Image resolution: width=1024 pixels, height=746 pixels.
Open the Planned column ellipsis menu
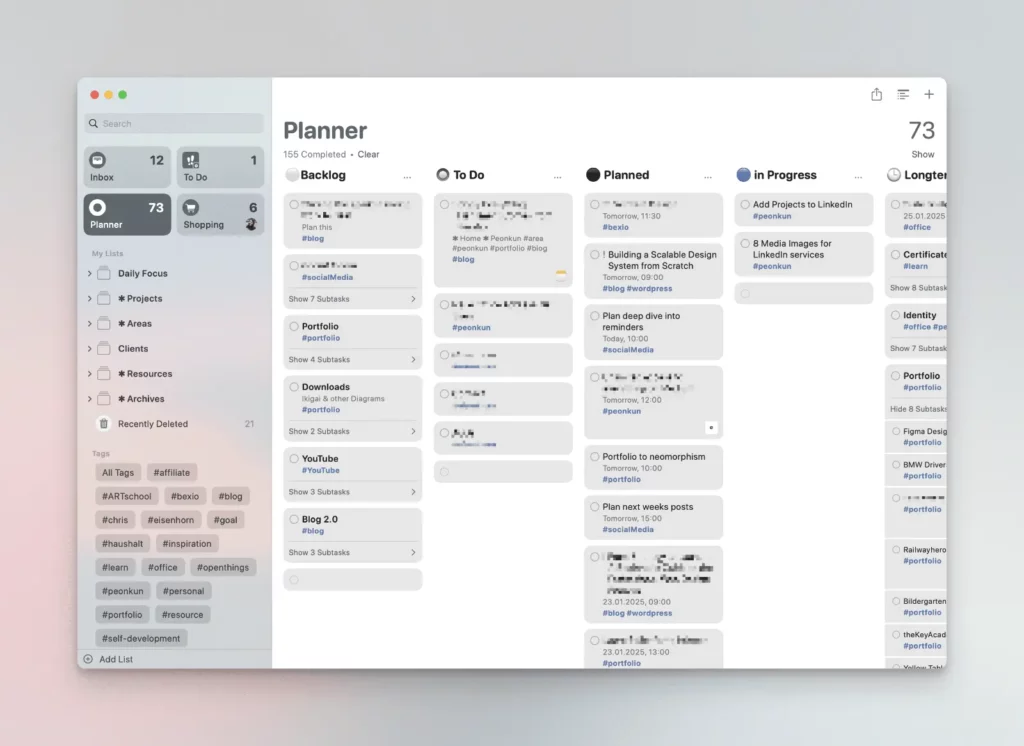coord(708,176)
